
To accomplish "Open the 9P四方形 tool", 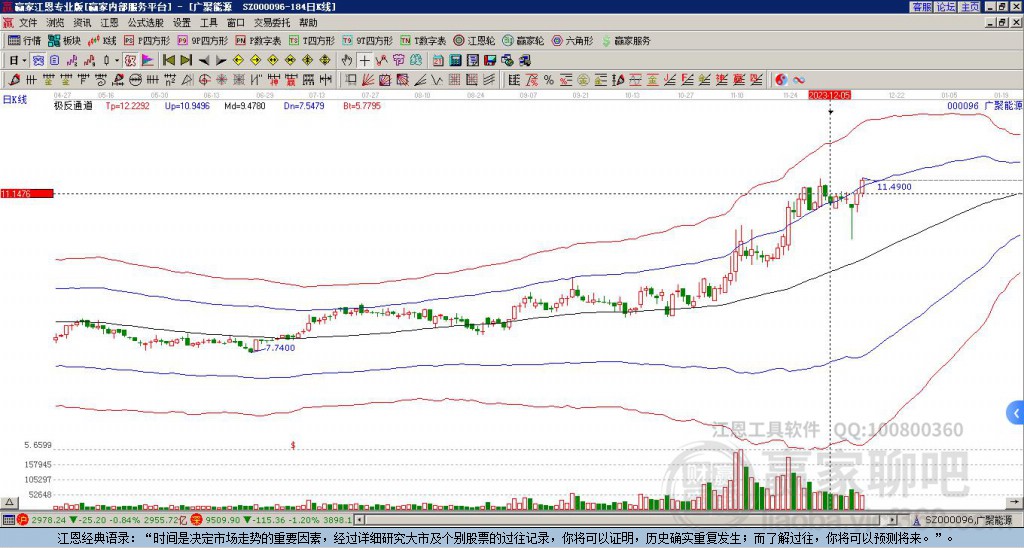I will 202,40.
